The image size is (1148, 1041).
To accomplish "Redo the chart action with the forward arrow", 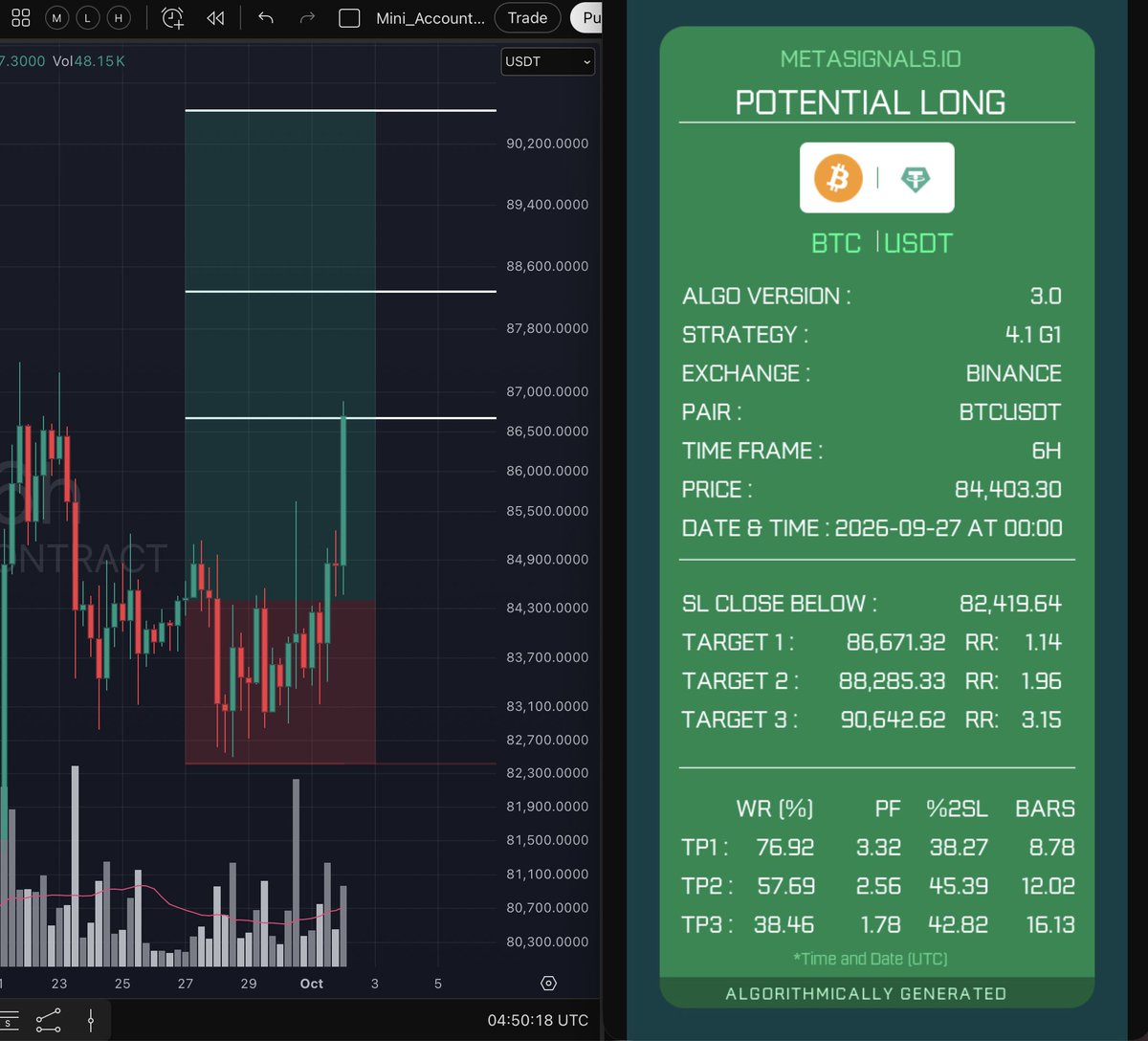I will [307, 17].
